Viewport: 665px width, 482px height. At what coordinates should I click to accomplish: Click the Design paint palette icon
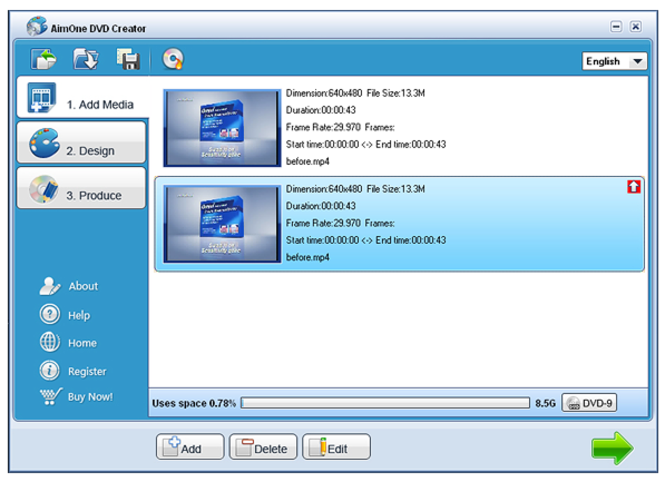click(44, 143)
